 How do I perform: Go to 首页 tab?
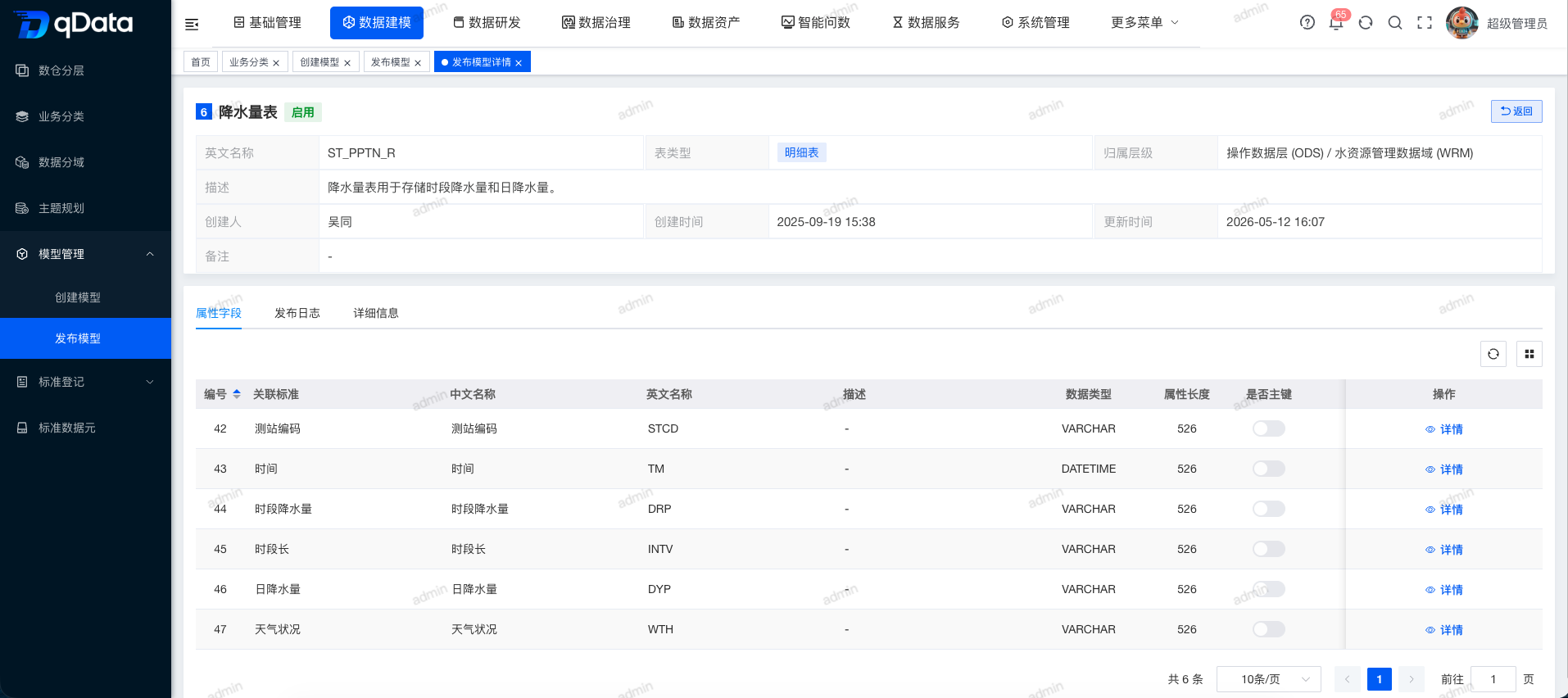(x=201, y=62)
